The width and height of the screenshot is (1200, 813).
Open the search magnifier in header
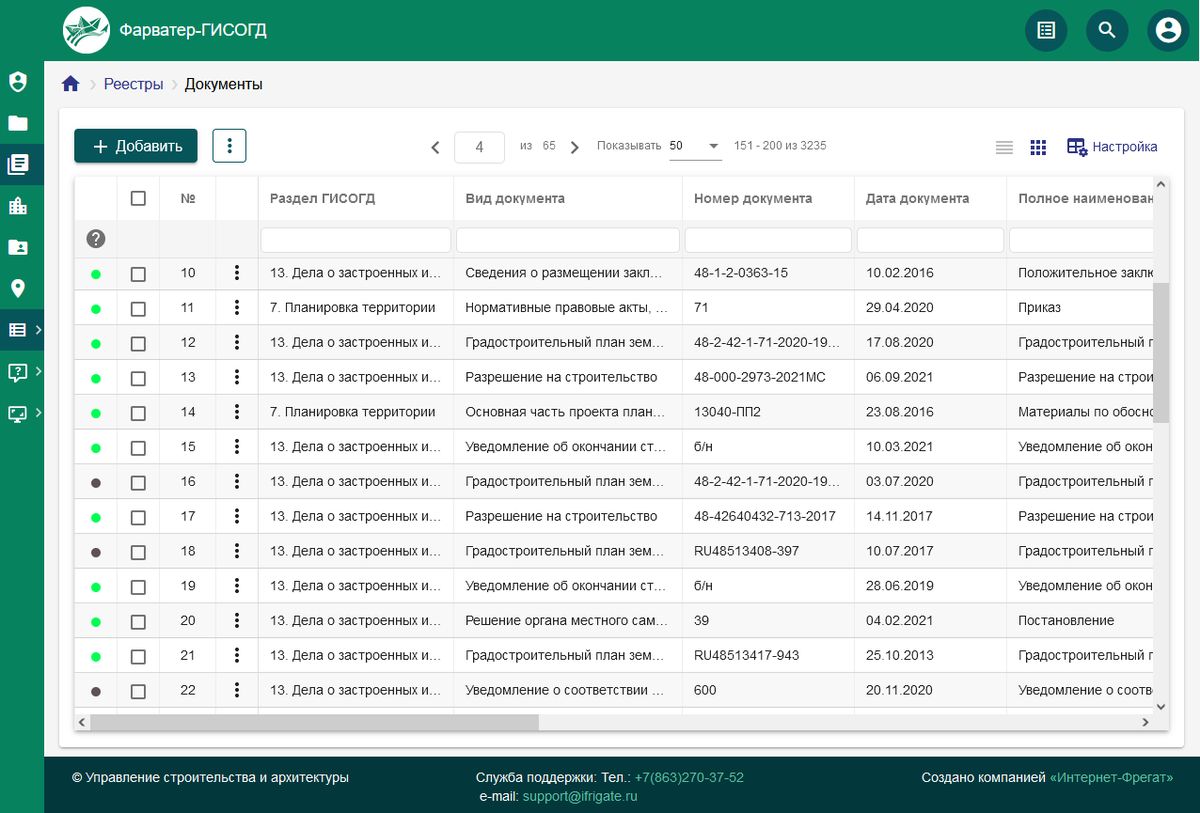click(1107, 30)
